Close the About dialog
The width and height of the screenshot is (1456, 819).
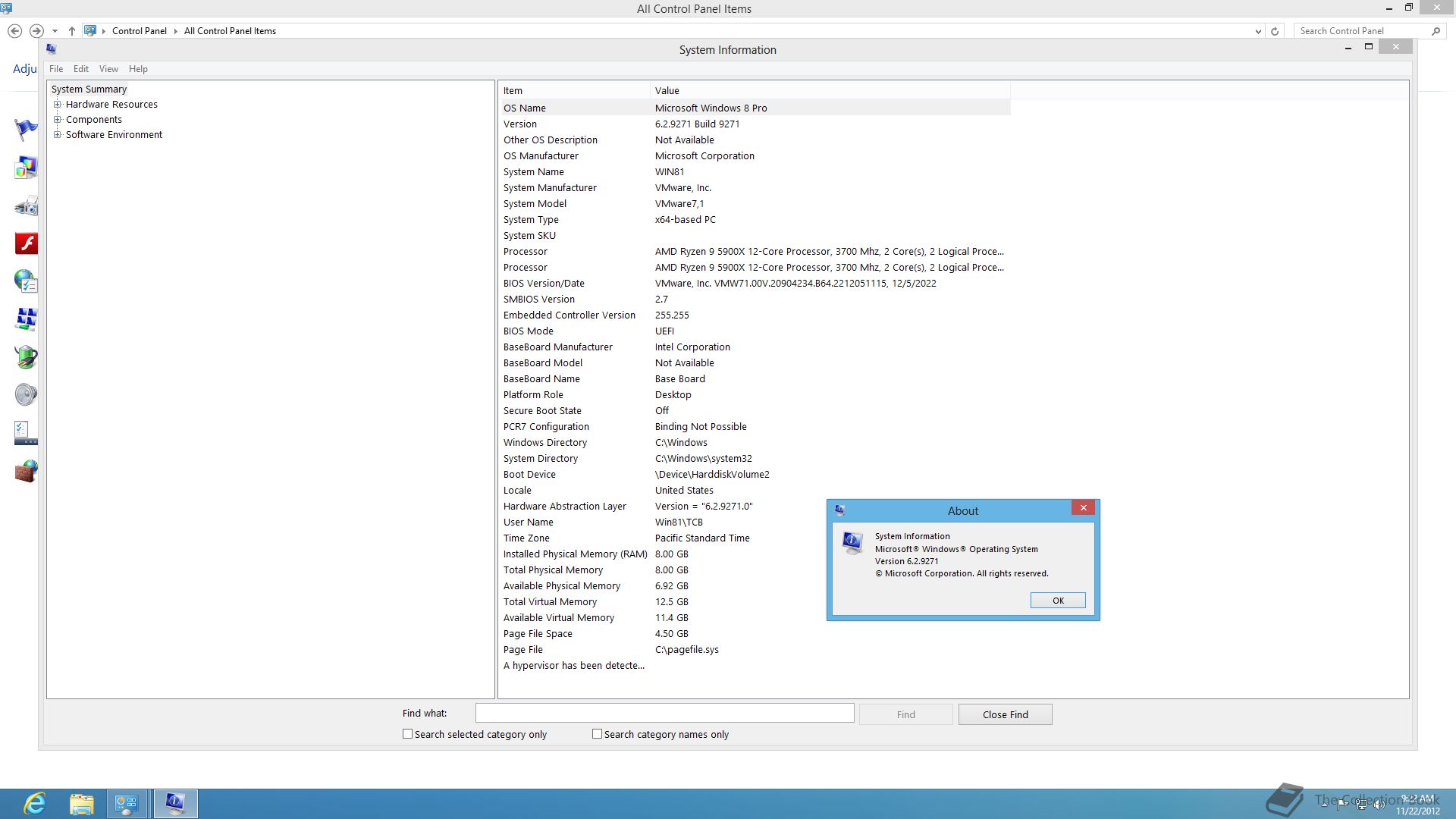point(1083,508)
